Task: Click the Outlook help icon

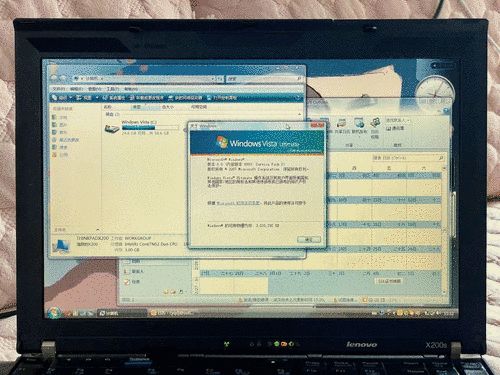Action: coord(446,111)
